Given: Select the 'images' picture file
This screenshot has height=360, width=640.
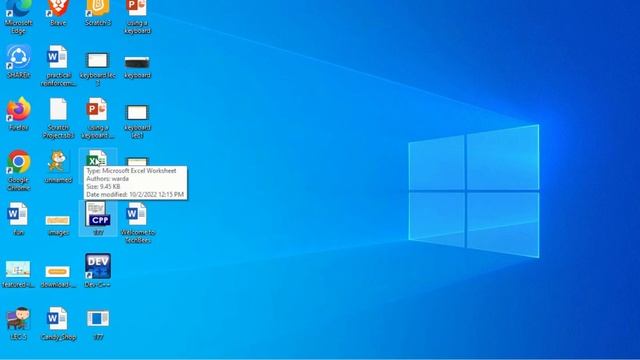Looking at the screenshot, I should point(58,220).
